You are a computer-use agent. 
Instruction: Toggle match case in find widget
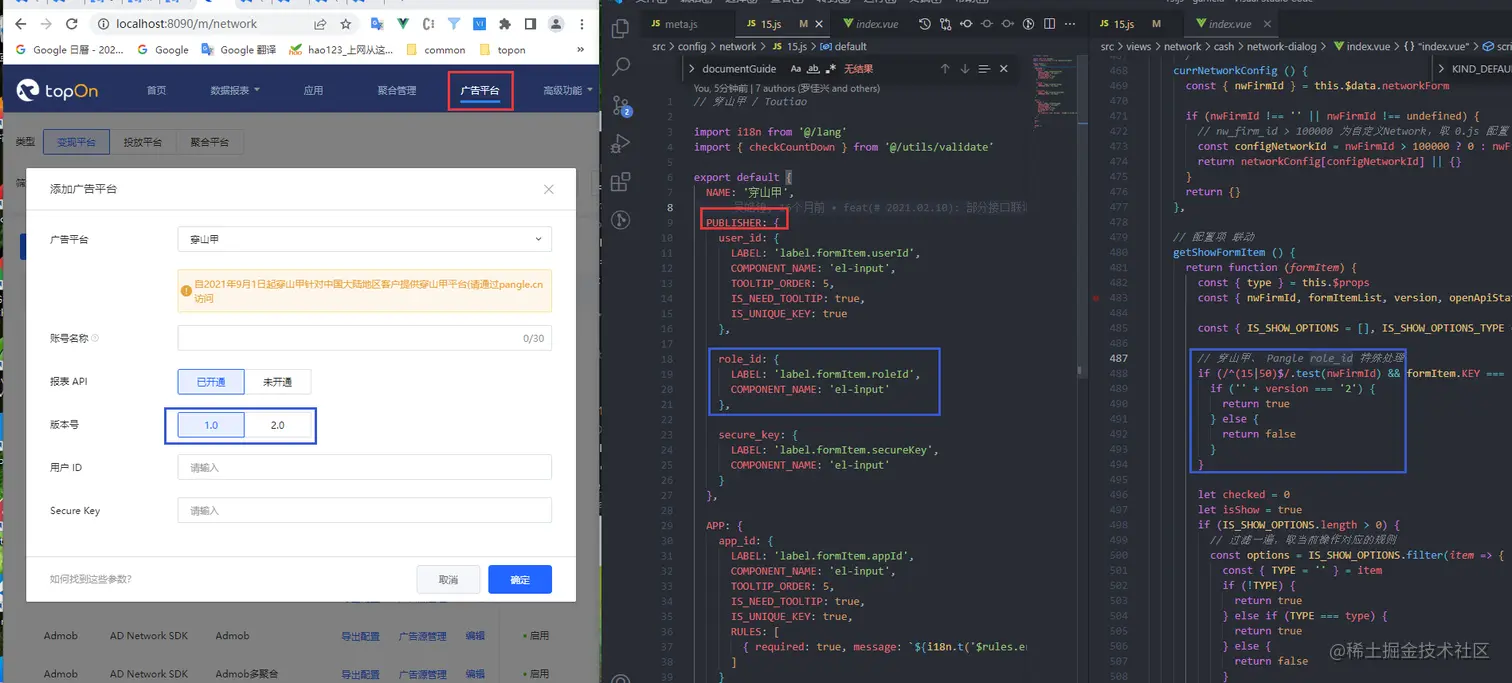(796, 69)
